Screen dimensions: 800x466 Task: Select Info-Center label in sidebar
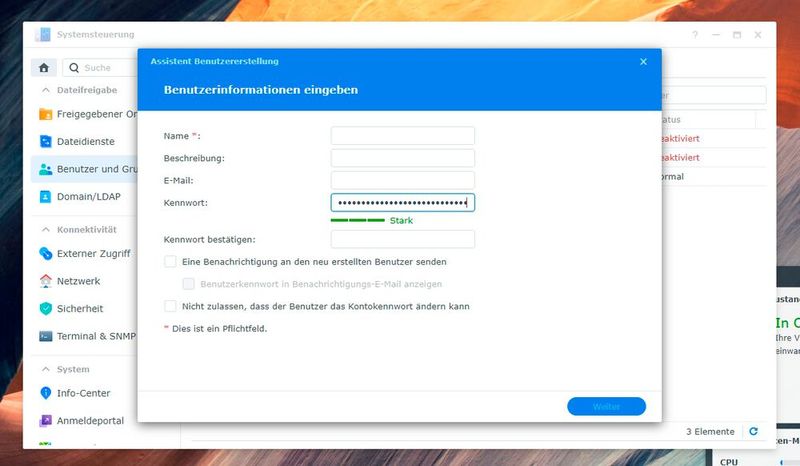point(84,393)
